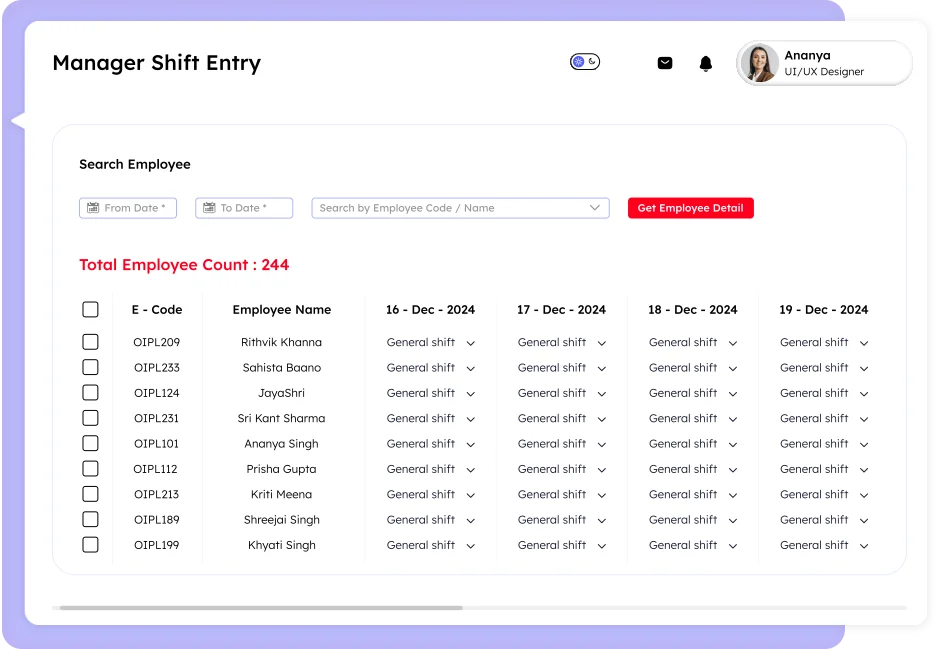This screenshot has width=937, height=649.
Task: Check the row checkbox for Ananya Singh
Action: (x=90, y=443)
